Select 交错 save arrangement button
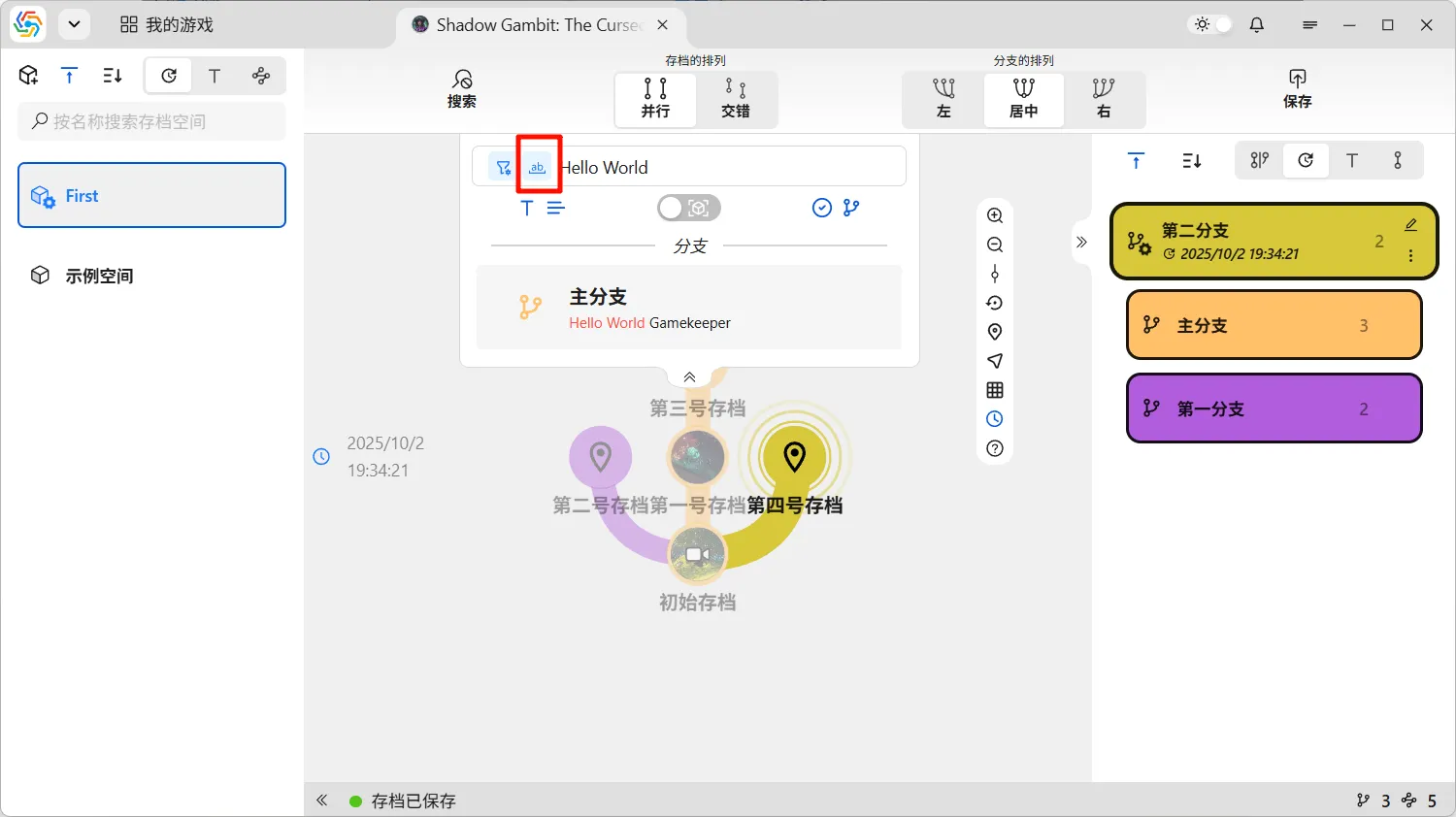 [736, 99]
